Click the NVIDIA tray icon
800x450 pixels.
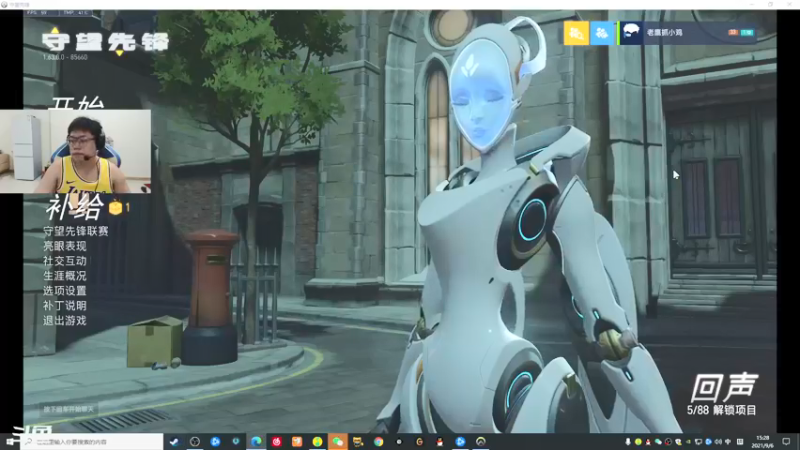(688, 442)
